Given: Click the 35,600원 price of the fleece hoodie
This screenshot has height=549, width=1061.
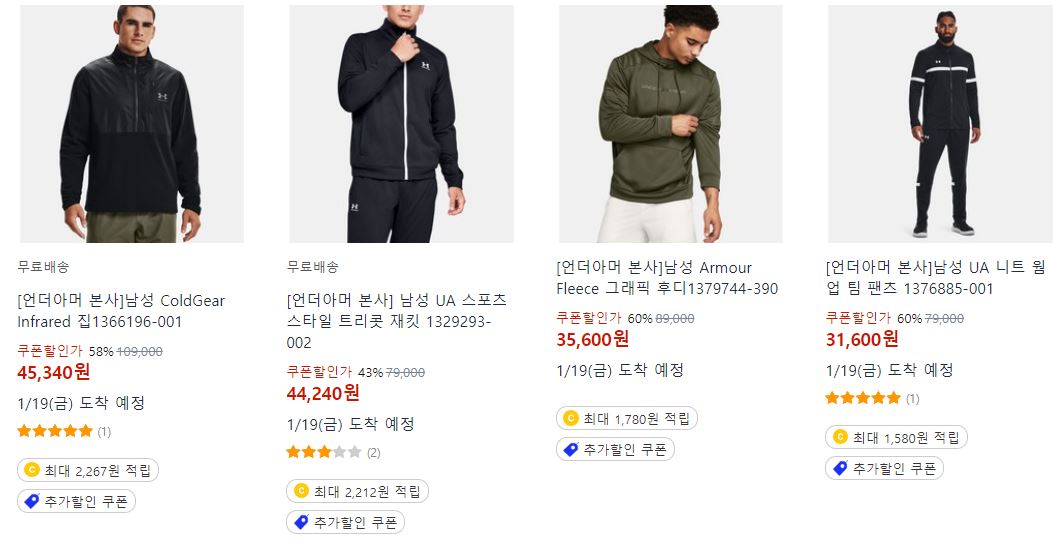Looking at the screenshot, I should (x=593, y=339).
